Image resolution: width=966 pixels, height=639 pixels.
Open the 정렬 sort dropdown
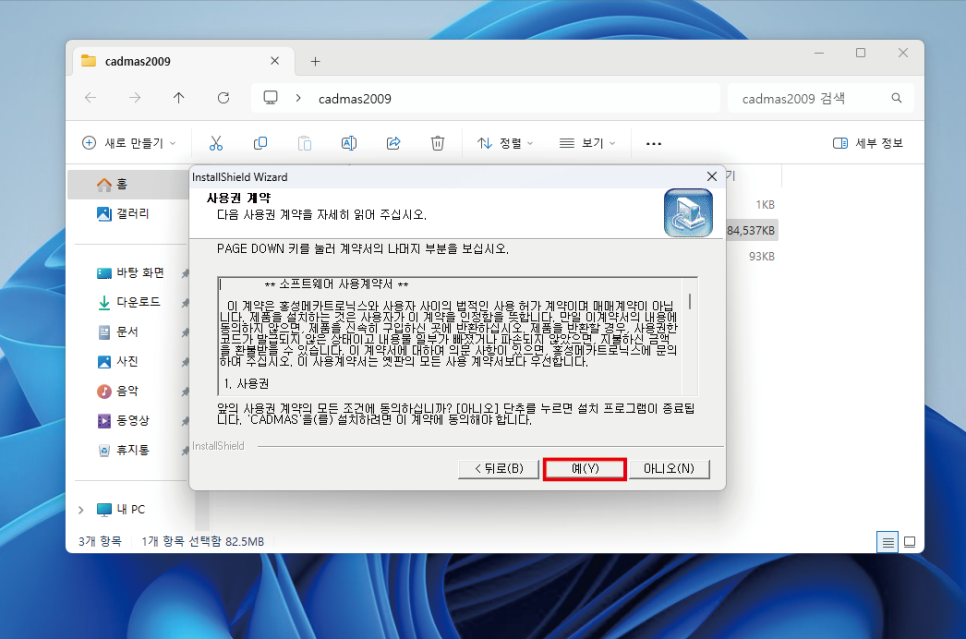505,143
